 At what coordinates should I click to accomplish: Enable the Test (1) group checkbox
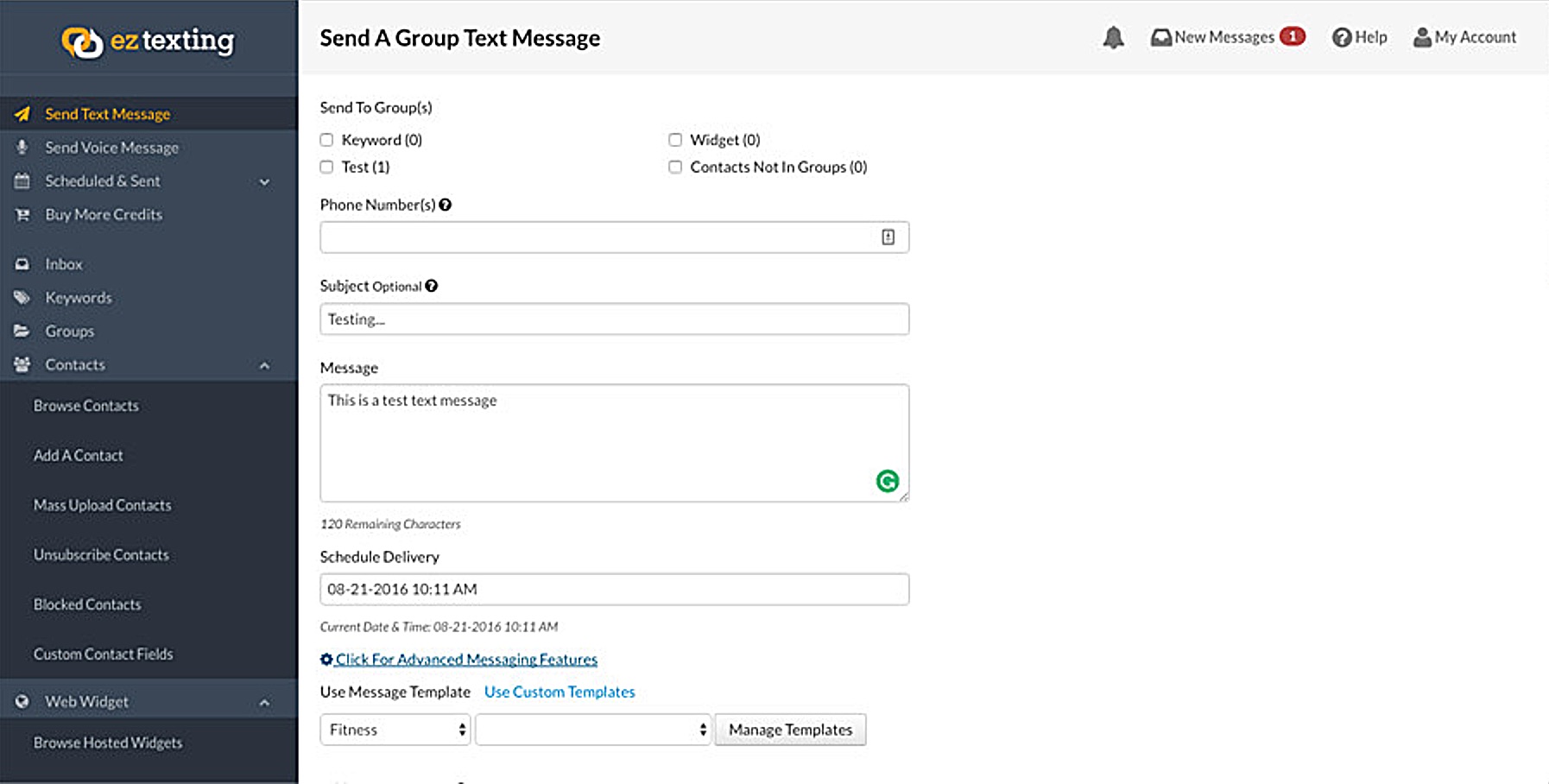pos(326,167)
